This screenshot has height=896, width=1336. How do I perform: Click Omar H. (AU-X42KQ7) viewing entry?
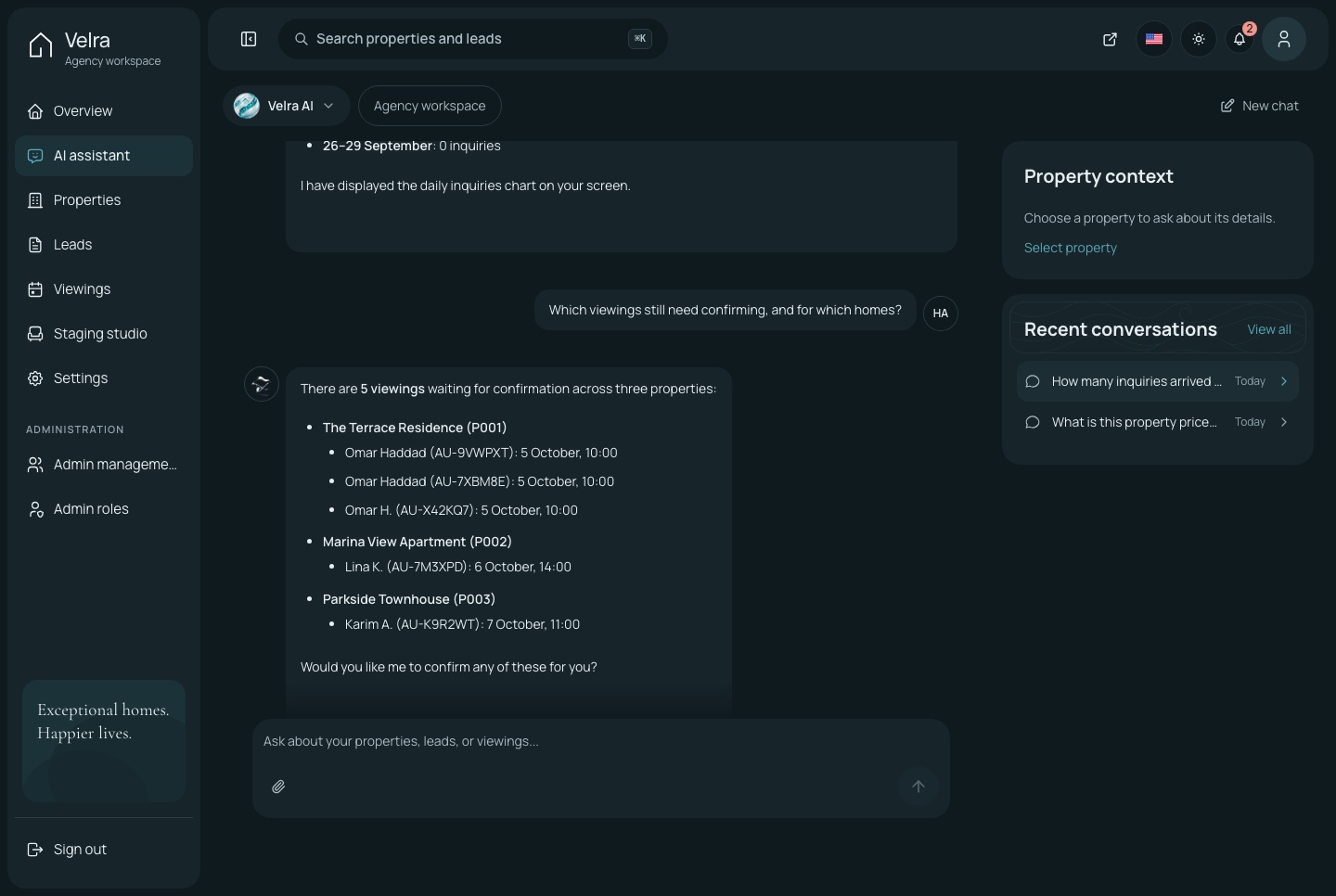(461, 510)
